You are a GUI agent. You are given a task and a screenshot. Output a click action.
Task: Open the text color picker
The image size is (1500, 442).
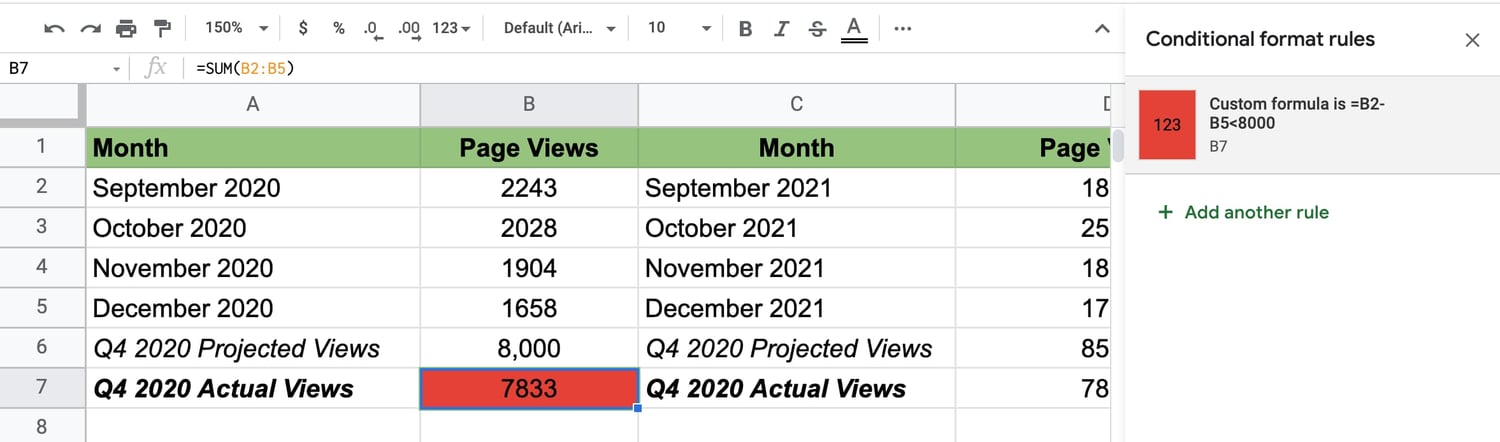[854, 28]
